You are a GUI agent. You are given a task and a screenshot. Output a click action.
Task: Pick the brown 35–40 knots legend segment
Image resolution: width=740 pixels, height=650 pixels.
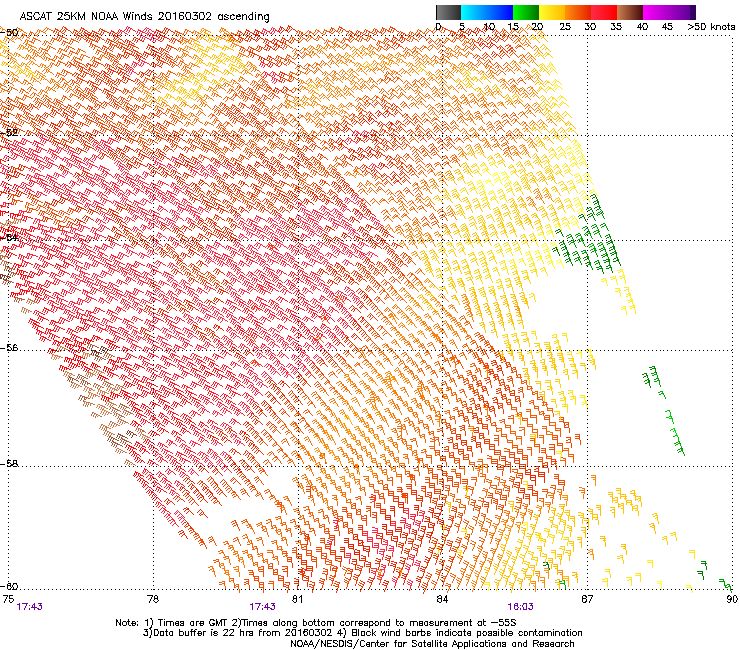(x=630, y=12)
